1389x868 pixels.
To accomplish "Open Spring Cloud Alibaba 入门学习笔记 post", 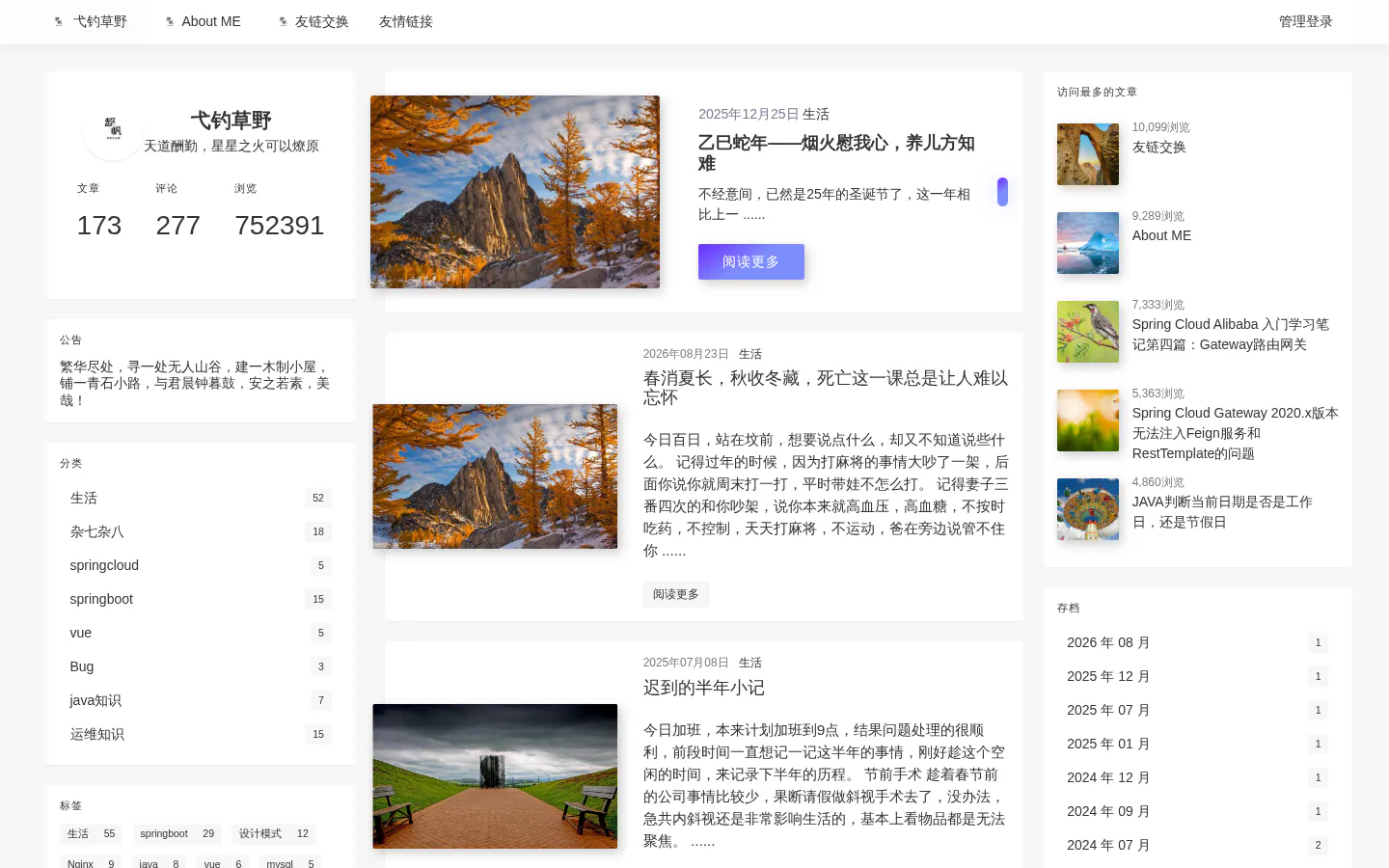I will pyautogui.click(x=1231, y=335).
